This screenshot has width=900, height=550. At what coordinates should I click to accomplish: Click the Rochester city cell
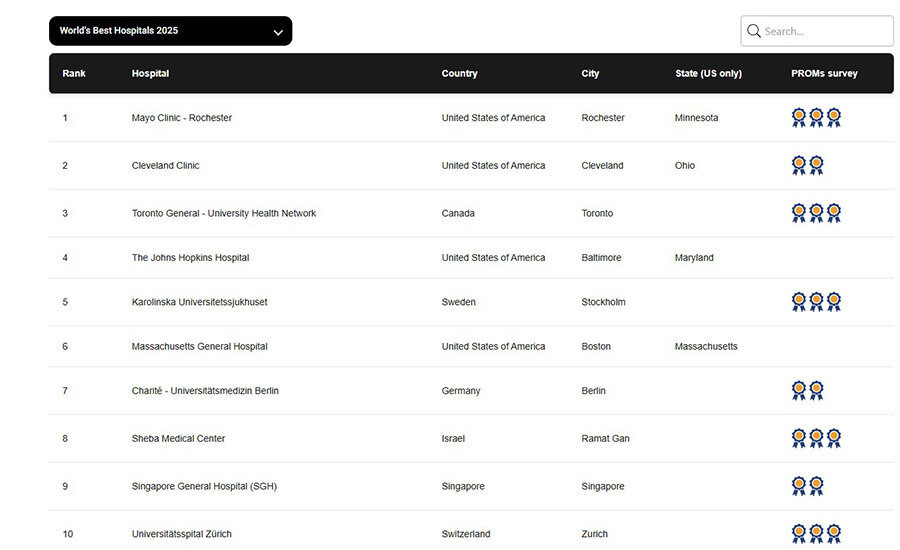coord(603,118)
